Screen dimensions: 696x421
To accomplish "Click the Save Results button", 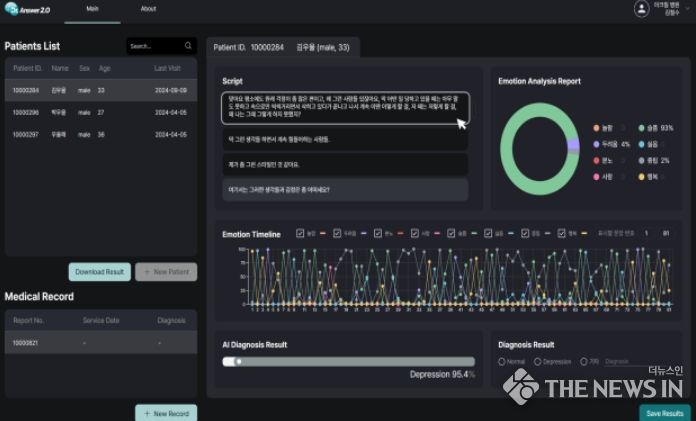I will [x=665, y=413].
